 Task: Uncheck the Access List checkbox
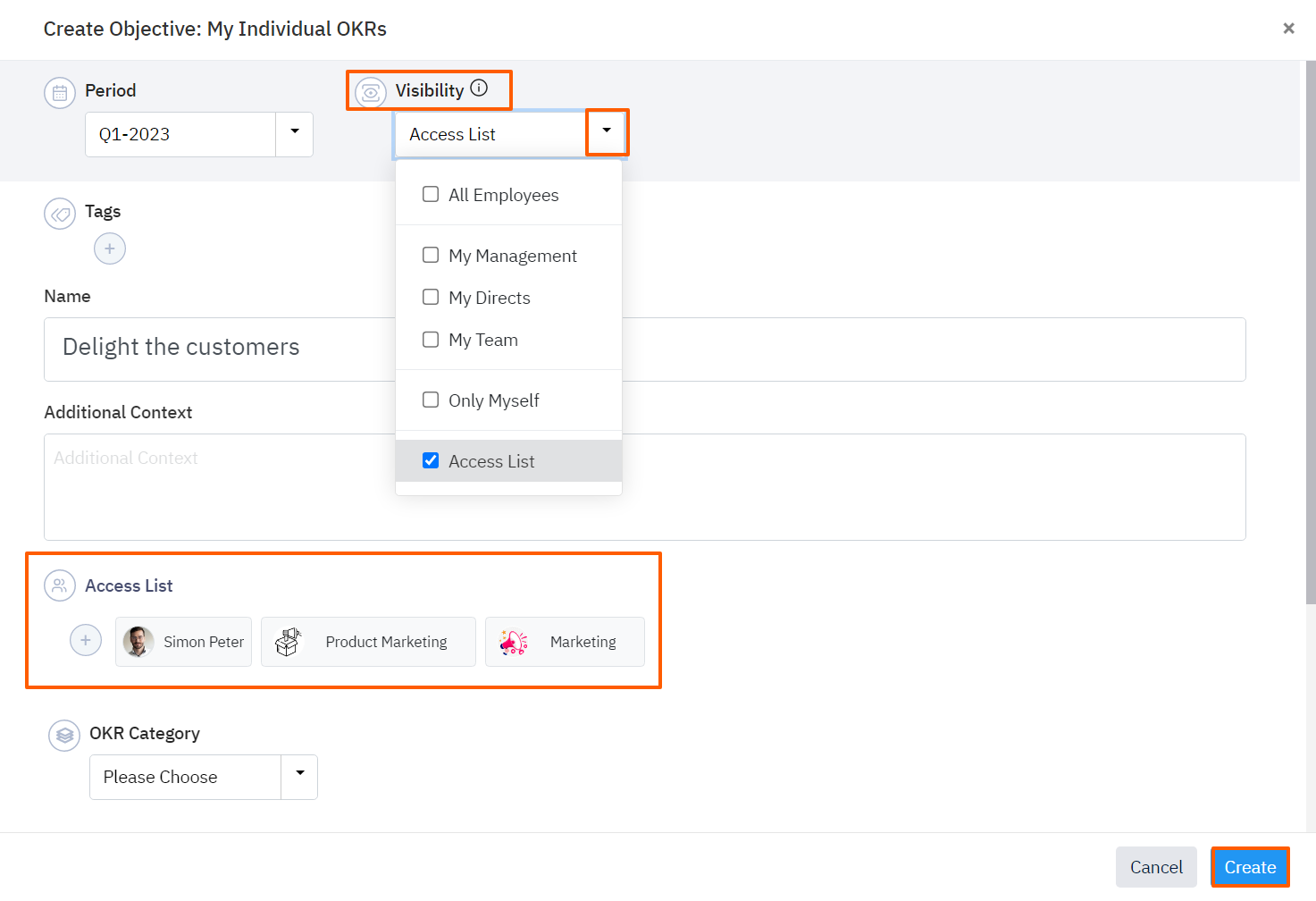431,459
